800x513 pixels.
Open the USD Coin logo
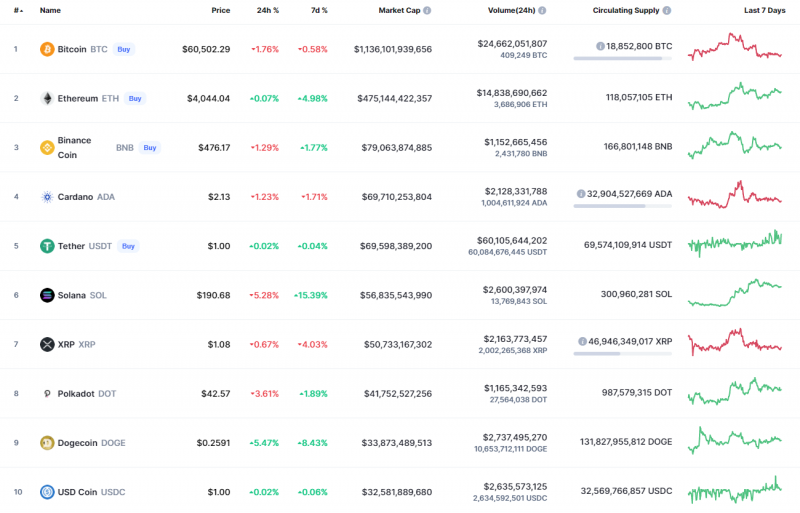47,492
